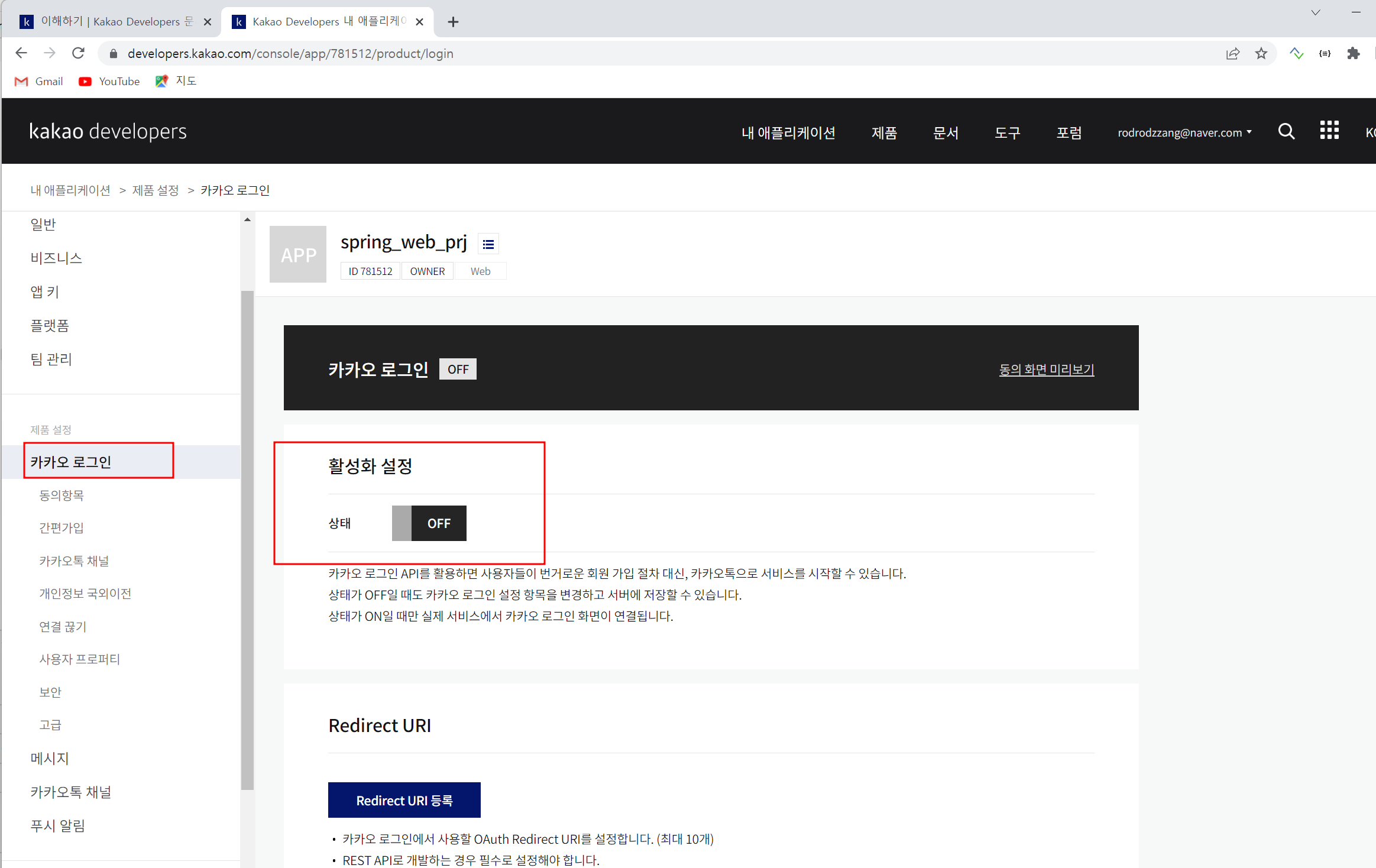
Task: Open 연결 끊기 submenu item
Action: (63, 627)
